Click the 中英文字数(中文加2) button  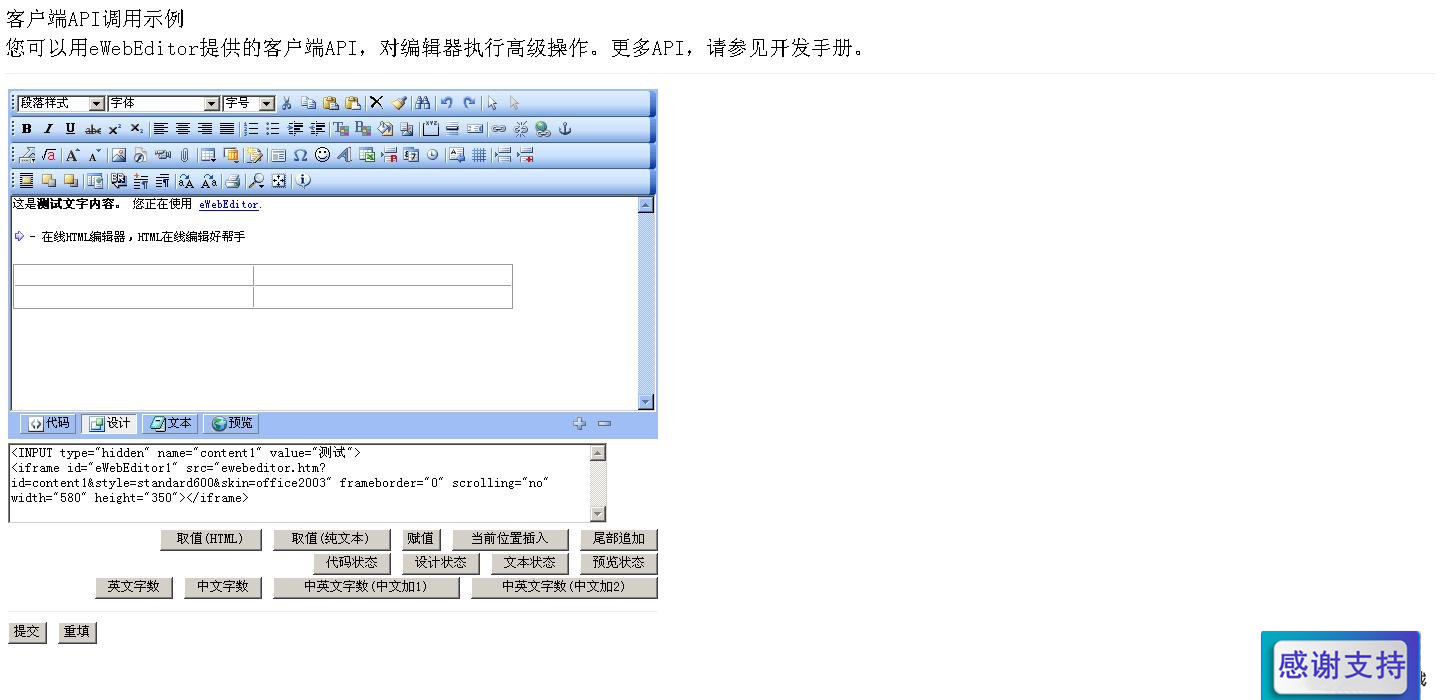point(564,587)
